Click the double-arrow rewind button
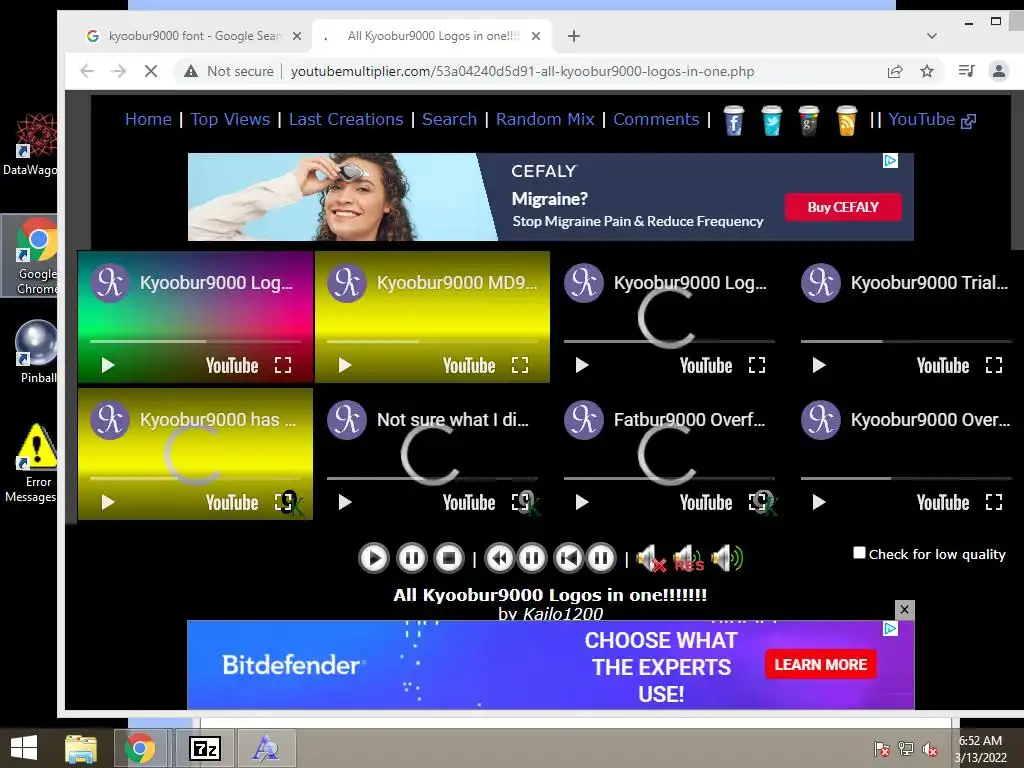Screen dimensions: 1024x768 pyautogui.click(x=500, y=558)
